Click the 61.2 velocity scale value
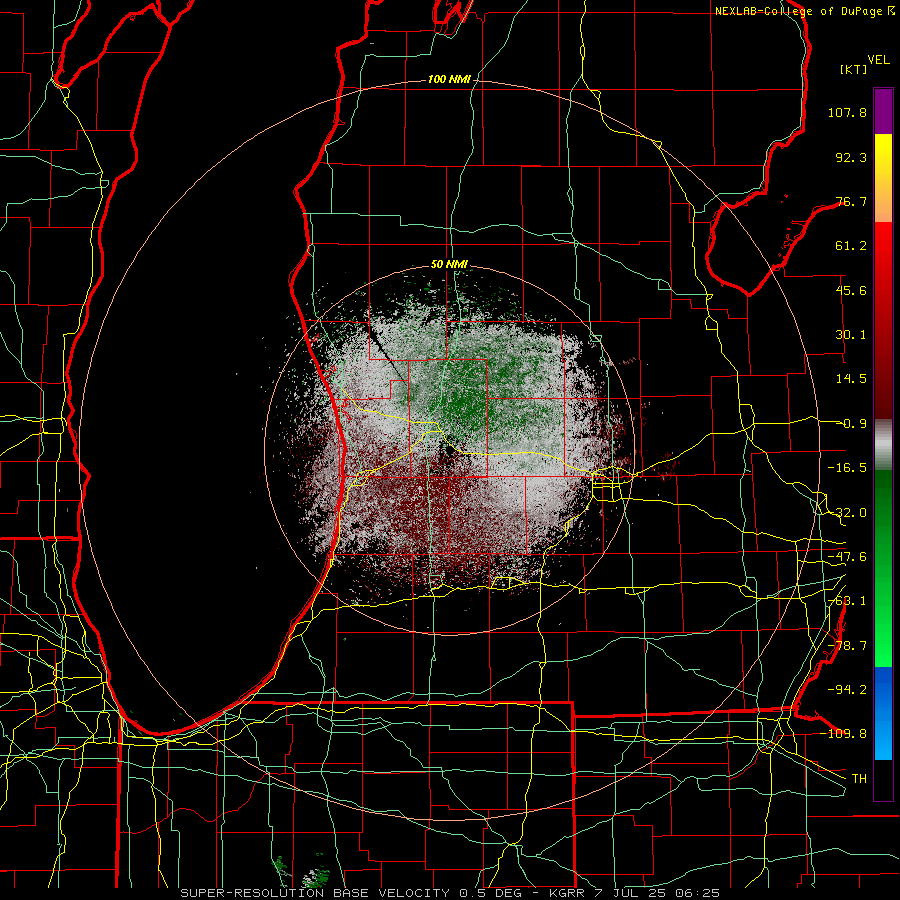The width and height of the screenshot is (900, 900). (x=851, y=246)
